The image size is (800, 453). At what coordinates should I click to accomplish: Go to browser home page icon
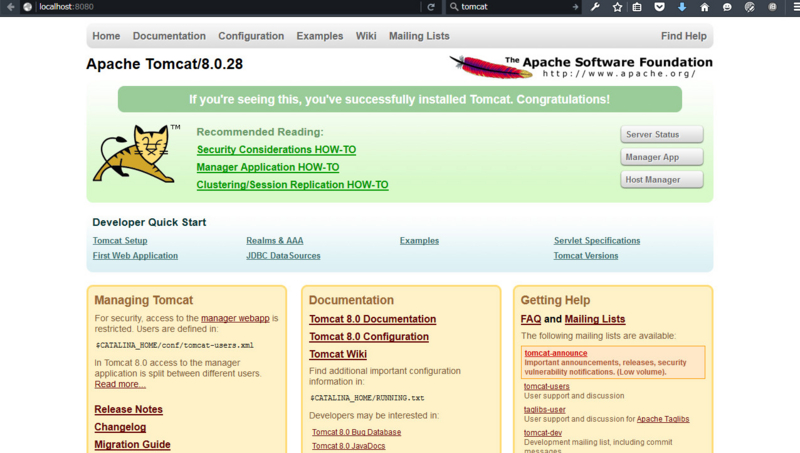pyautogui.click(x=705, y=7)
